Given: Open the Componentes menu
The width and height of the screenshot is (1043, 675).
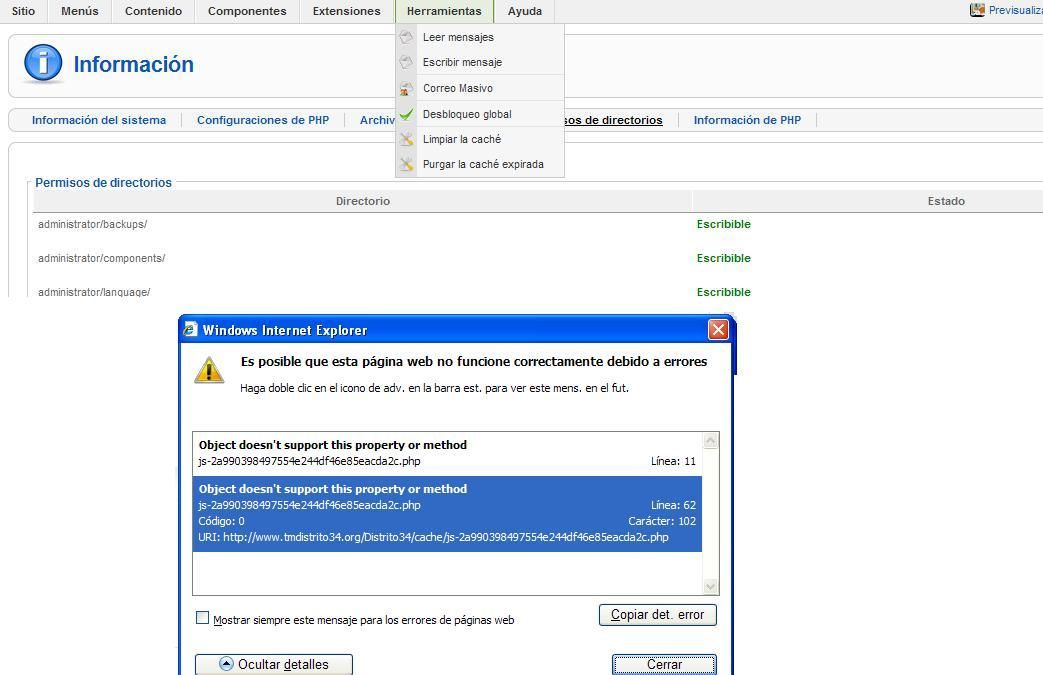Looking at the screenshot, I should pyautogui.click(x=247, y=11).
